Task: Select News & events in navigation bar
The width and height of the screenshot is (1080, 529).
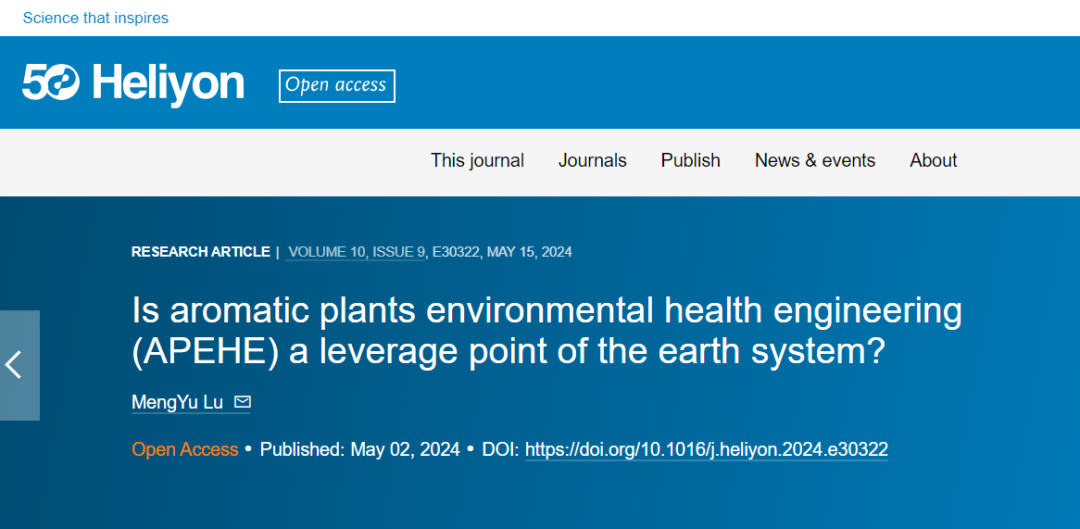Action: pos(814,160)
